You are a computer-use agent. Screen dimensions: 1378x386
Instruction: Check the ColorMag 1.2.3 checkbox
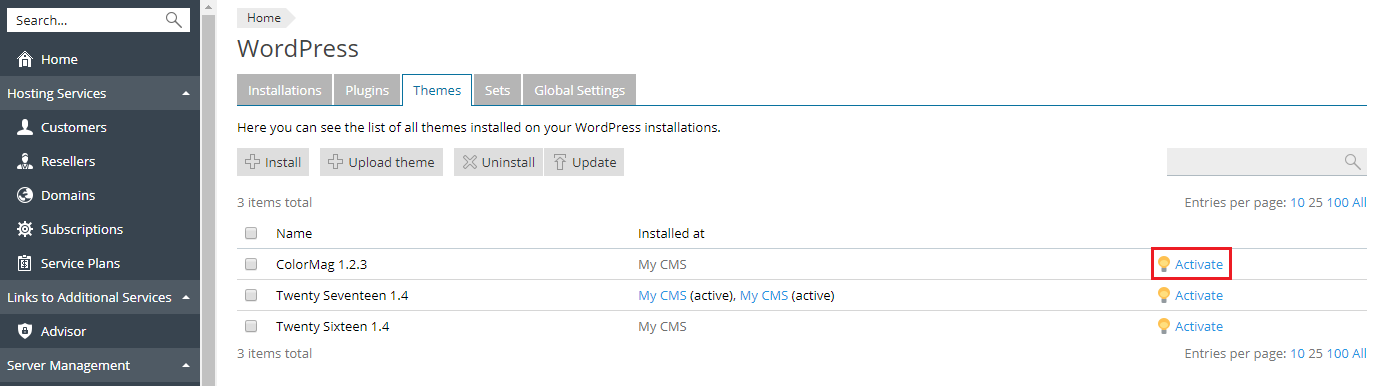251,264
